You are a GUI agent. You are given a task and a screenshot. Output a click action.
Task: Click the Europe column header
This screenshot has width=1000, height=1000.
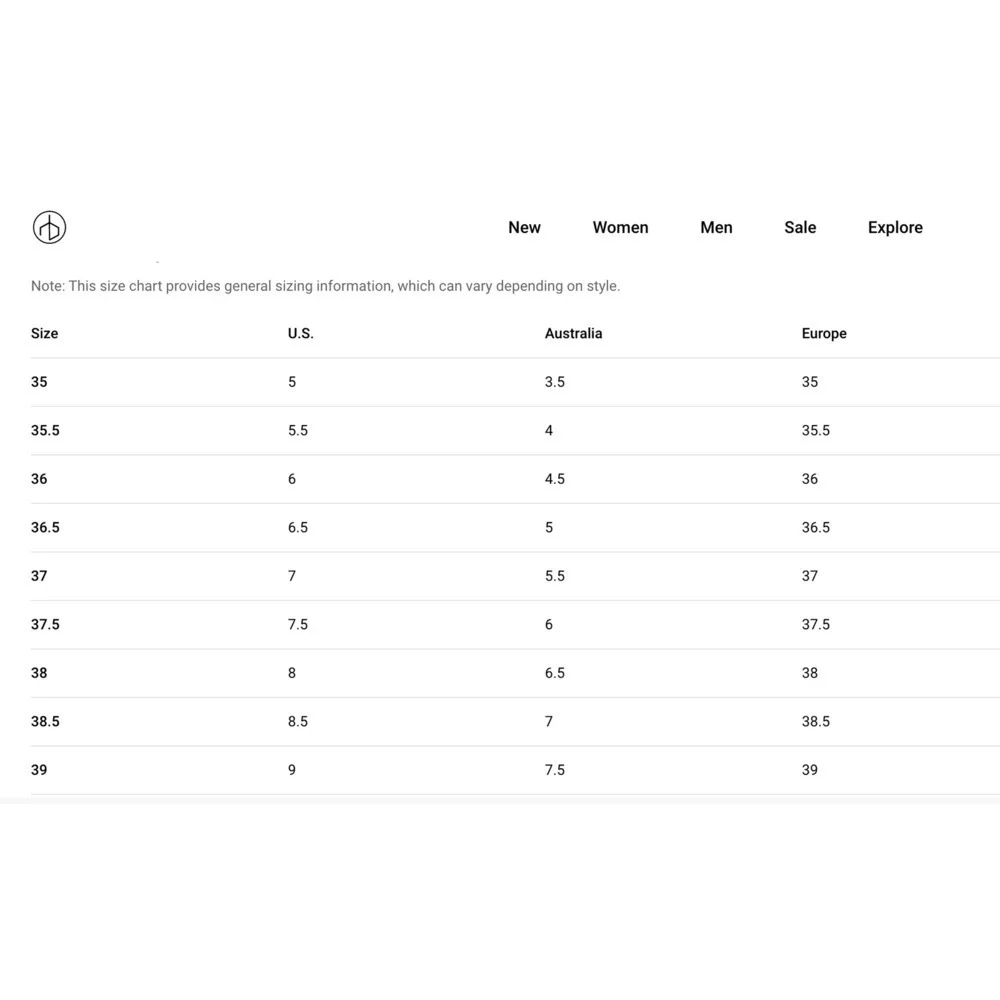(824, 333)
